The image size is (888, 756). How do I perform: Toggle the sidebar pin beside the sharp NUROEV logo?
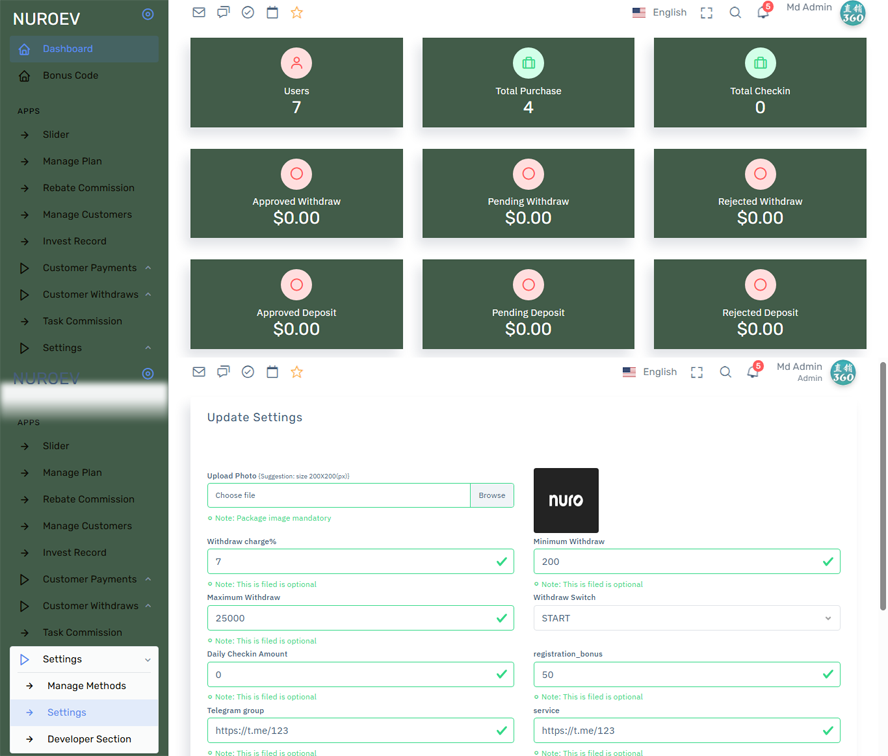coord(148,14)
